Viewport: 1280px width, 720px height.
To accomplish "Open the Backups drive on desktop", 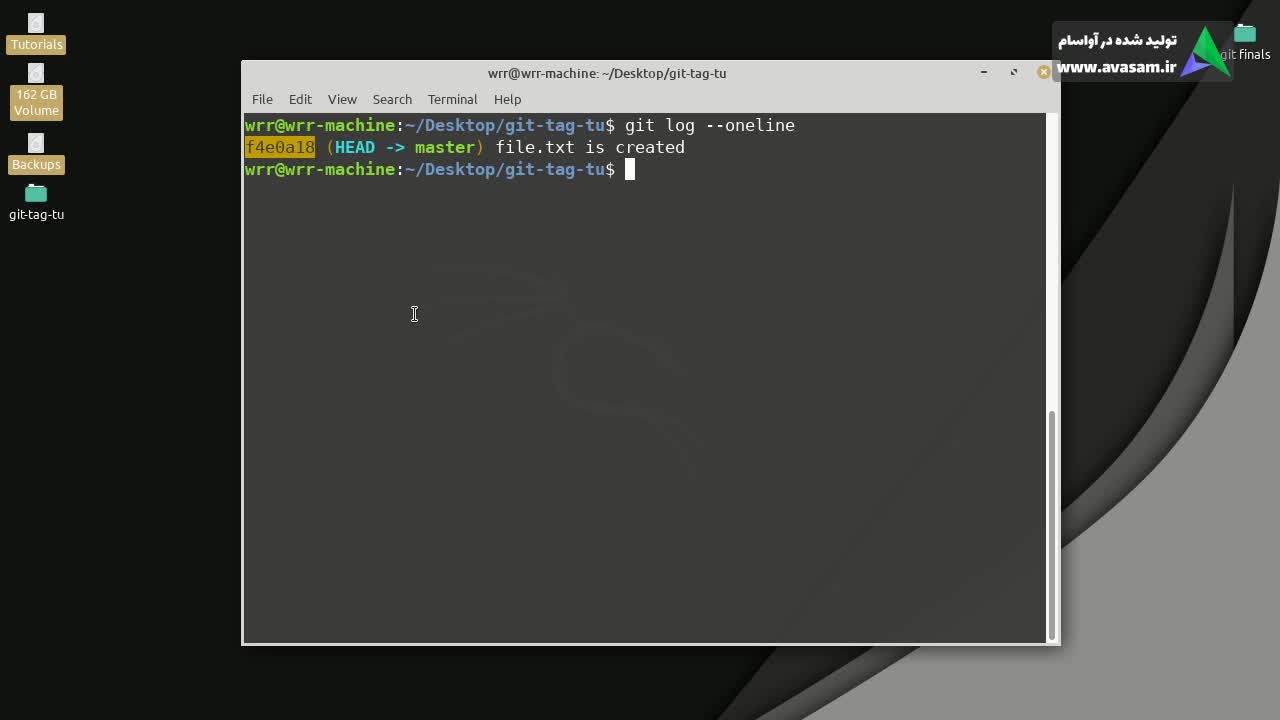I will pyautogui.click(x=36, y=144).
